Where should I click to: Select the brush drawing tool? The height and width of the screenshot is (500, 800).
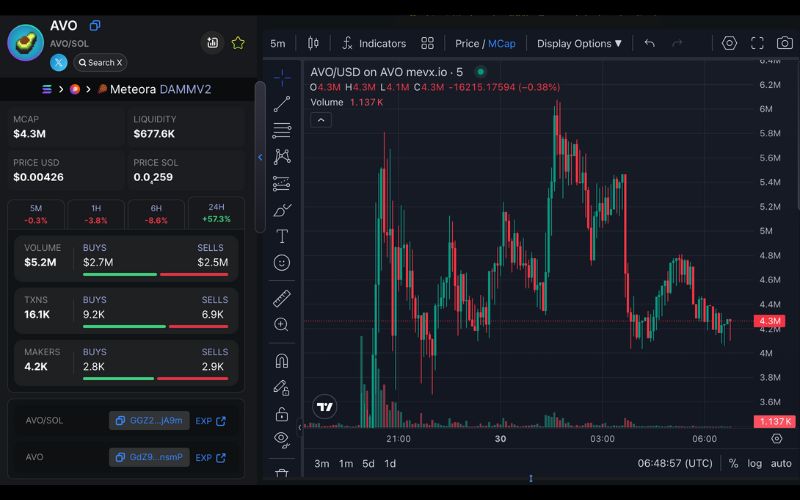pos(282,210)
